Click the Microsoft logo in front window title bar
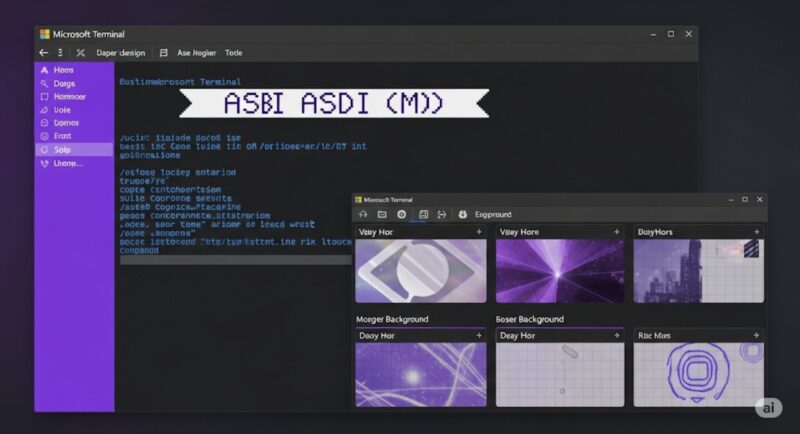Viewport: 800px width, 434px height. 359,200
